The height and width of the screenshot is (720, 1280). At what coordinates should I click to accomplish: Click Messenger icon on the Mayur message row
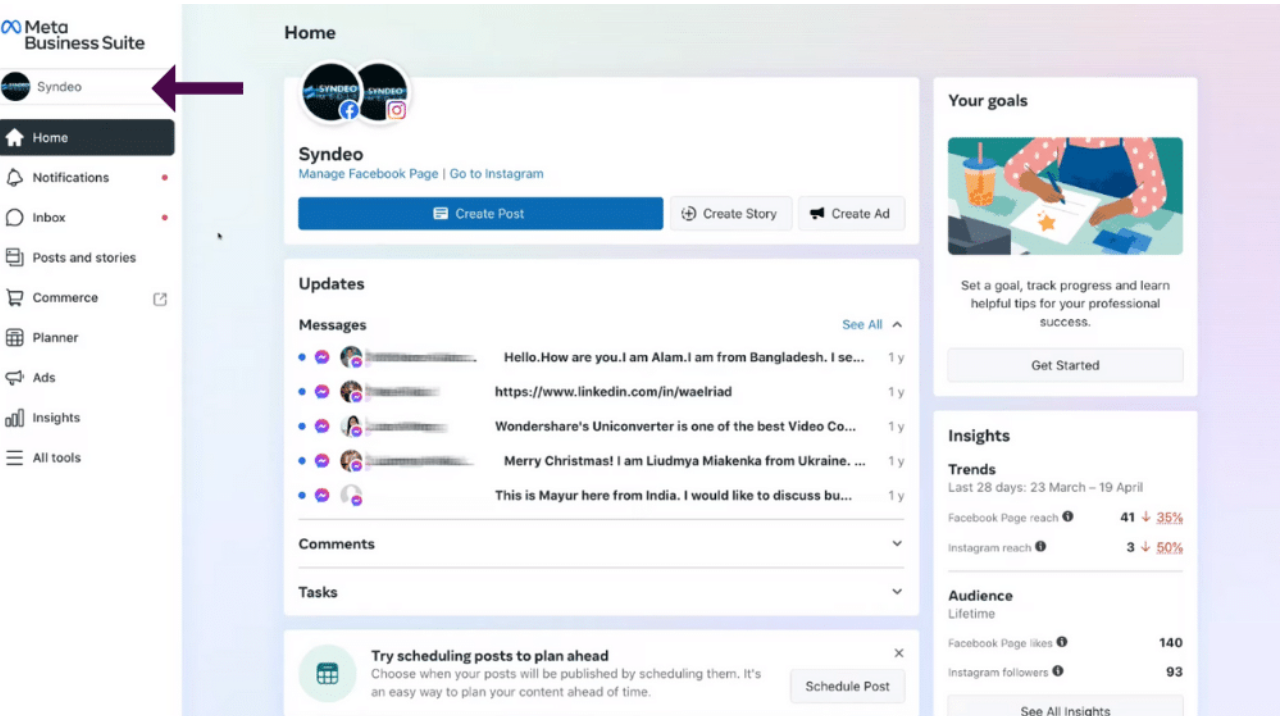(x=322, y=495)
